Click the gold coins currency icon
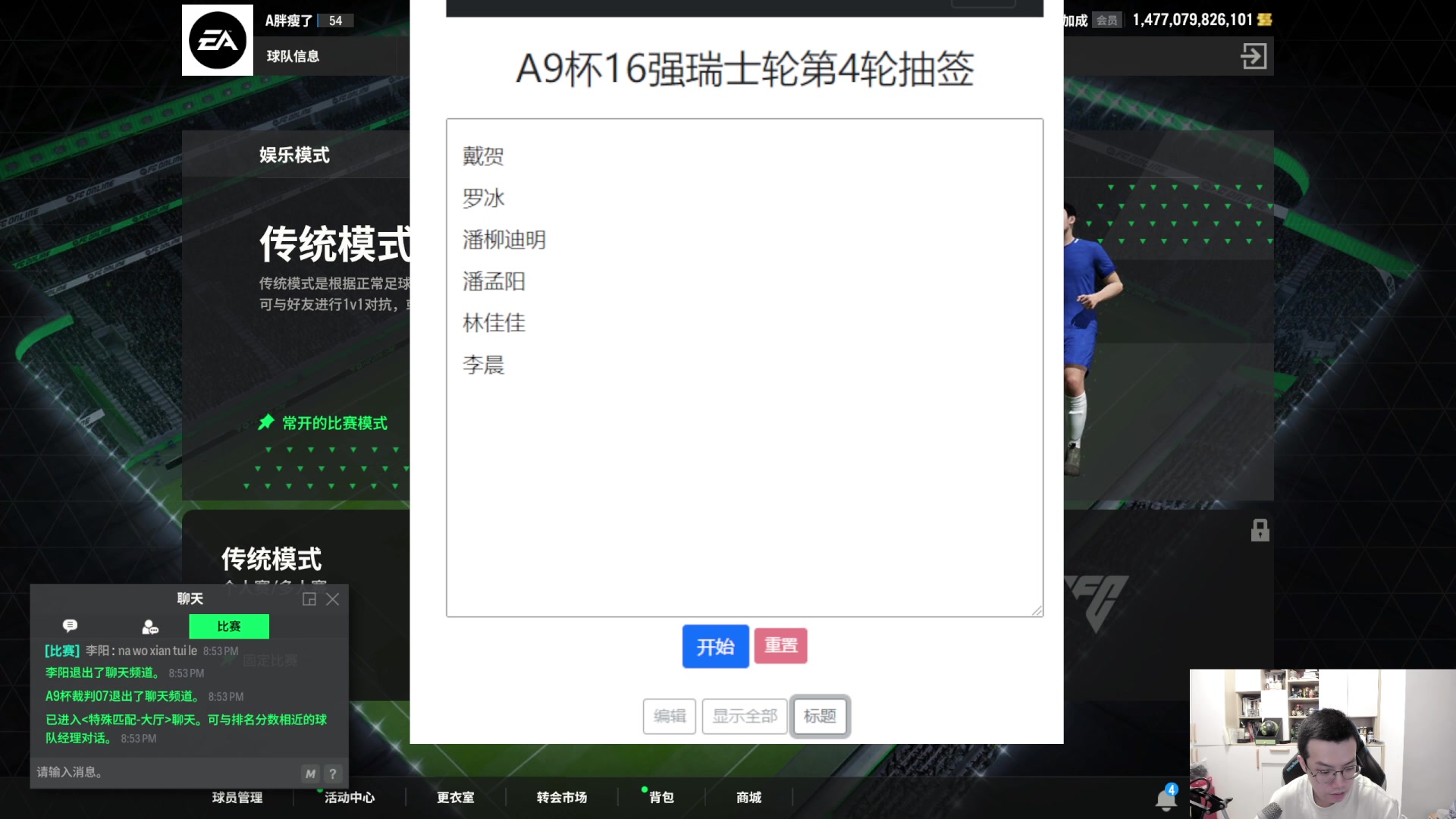 (x=1263, y=20)
